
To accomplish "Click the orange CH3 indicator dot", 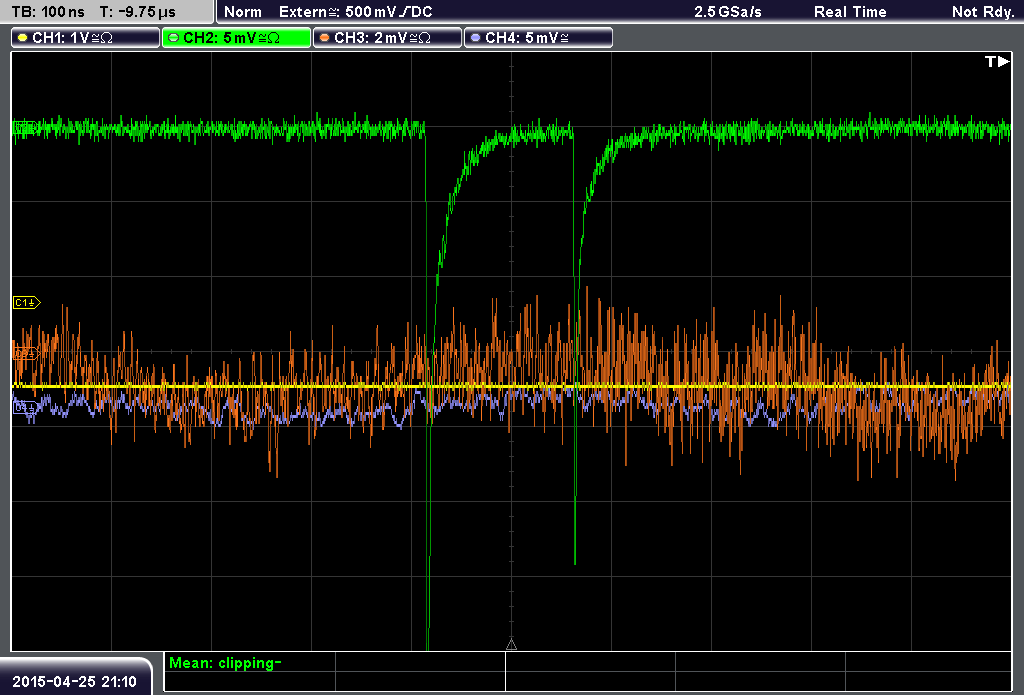I will click(325, 38).
